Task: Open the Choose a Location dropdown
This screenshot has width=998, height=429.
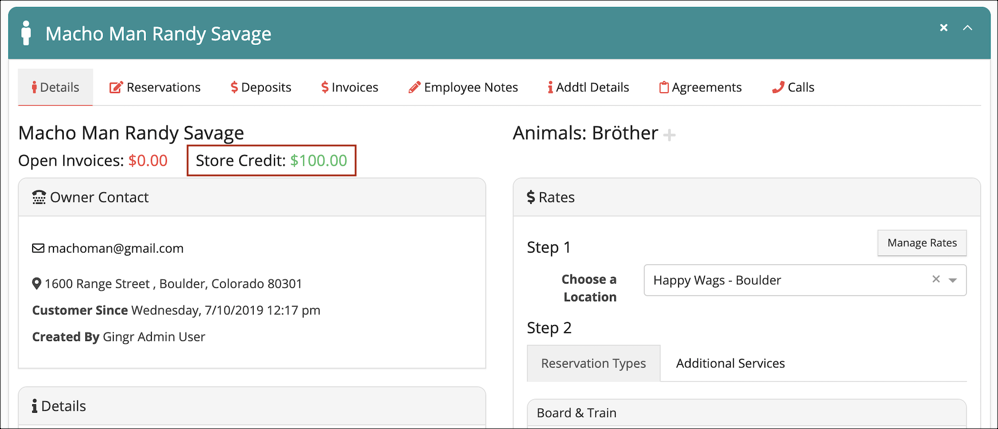Action: (x=805, y=280)
